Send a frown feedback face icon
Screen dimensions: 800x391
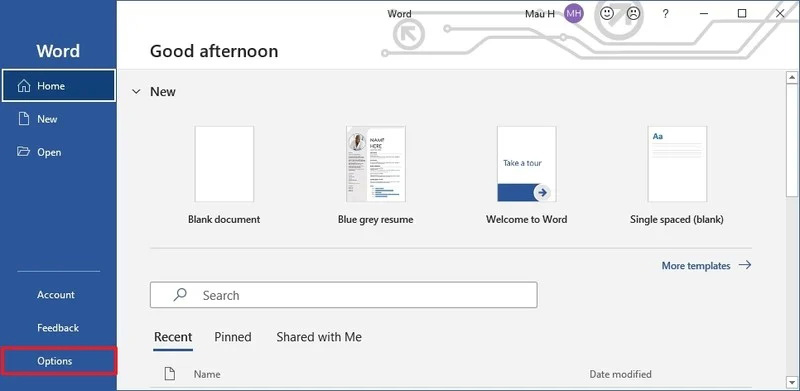(x=633, y=14)
